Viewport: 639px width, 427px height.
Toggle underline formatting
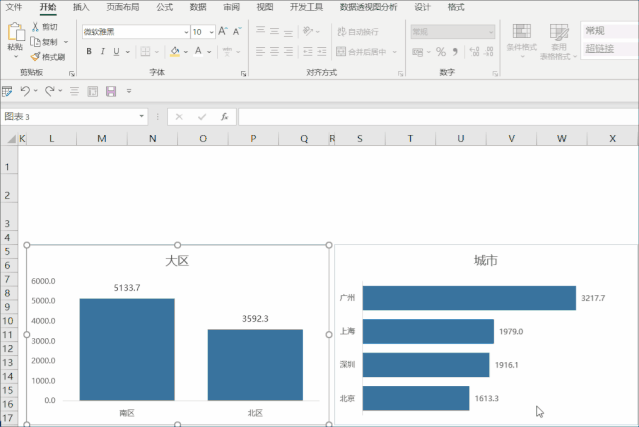point(117,51)
